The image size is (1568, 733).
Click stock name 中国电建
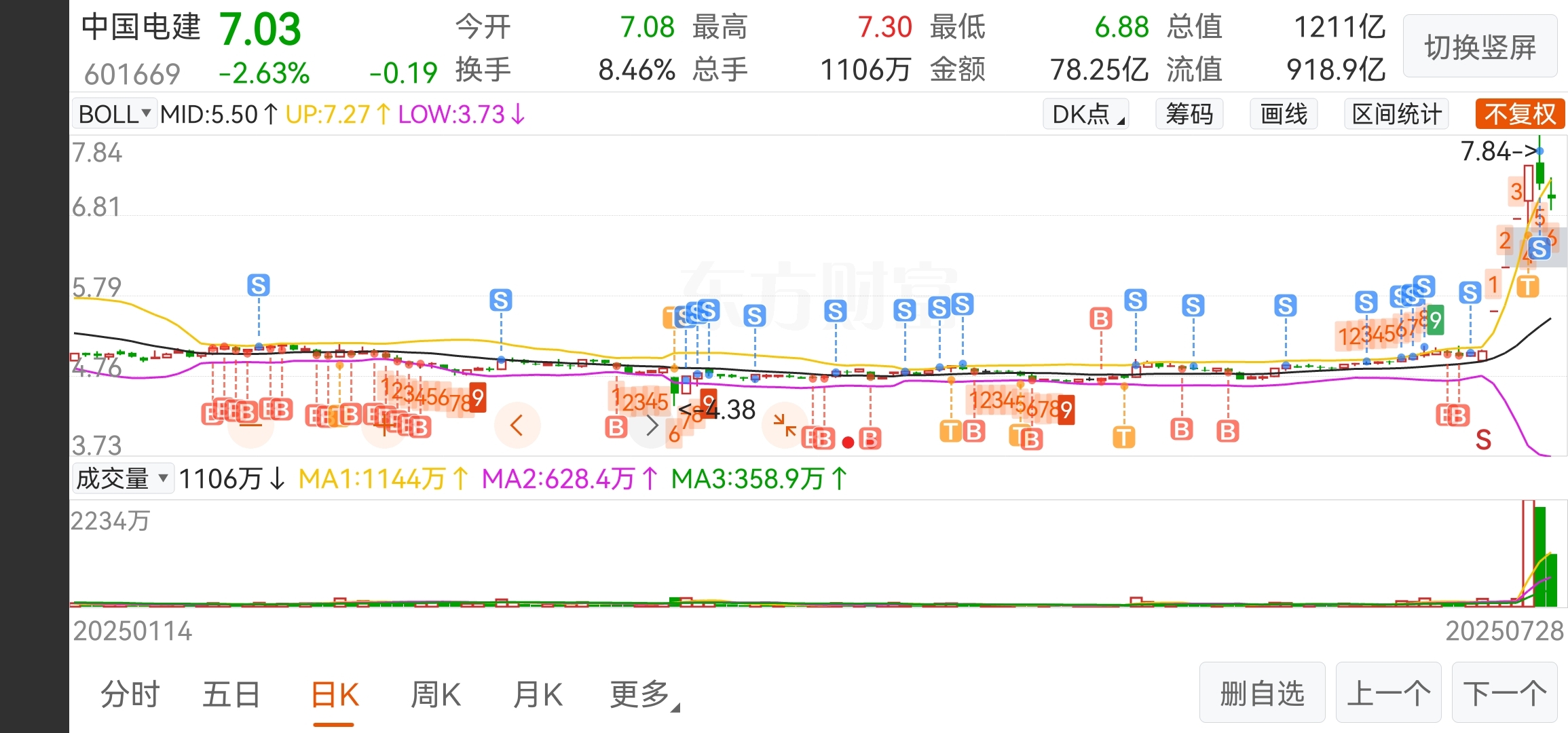coord(141,27)
